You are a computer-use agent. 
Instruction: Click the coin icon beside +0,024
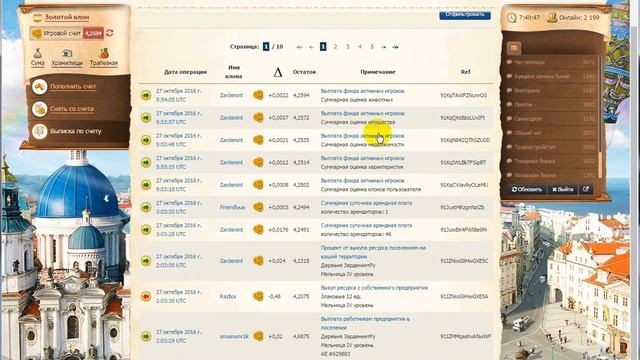[x=258, y=261]
